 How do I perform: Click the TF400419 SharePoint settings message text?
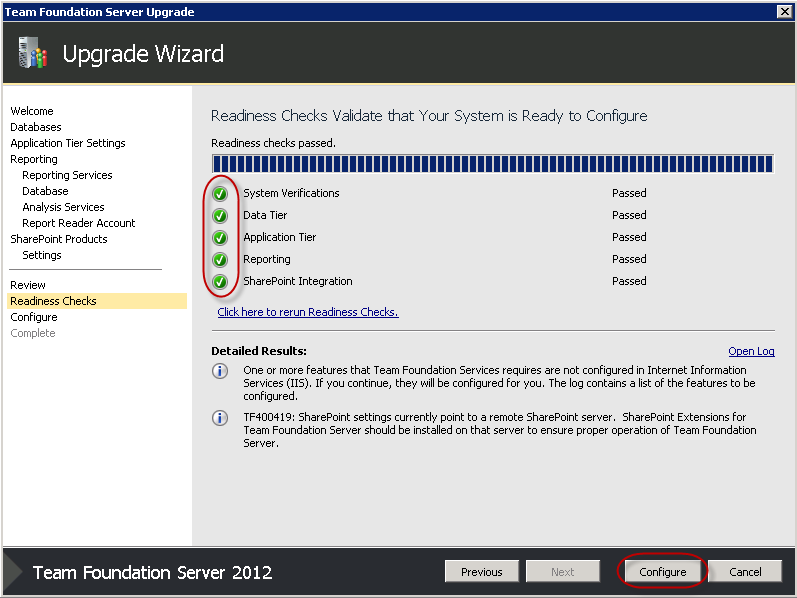click(500, 430)
